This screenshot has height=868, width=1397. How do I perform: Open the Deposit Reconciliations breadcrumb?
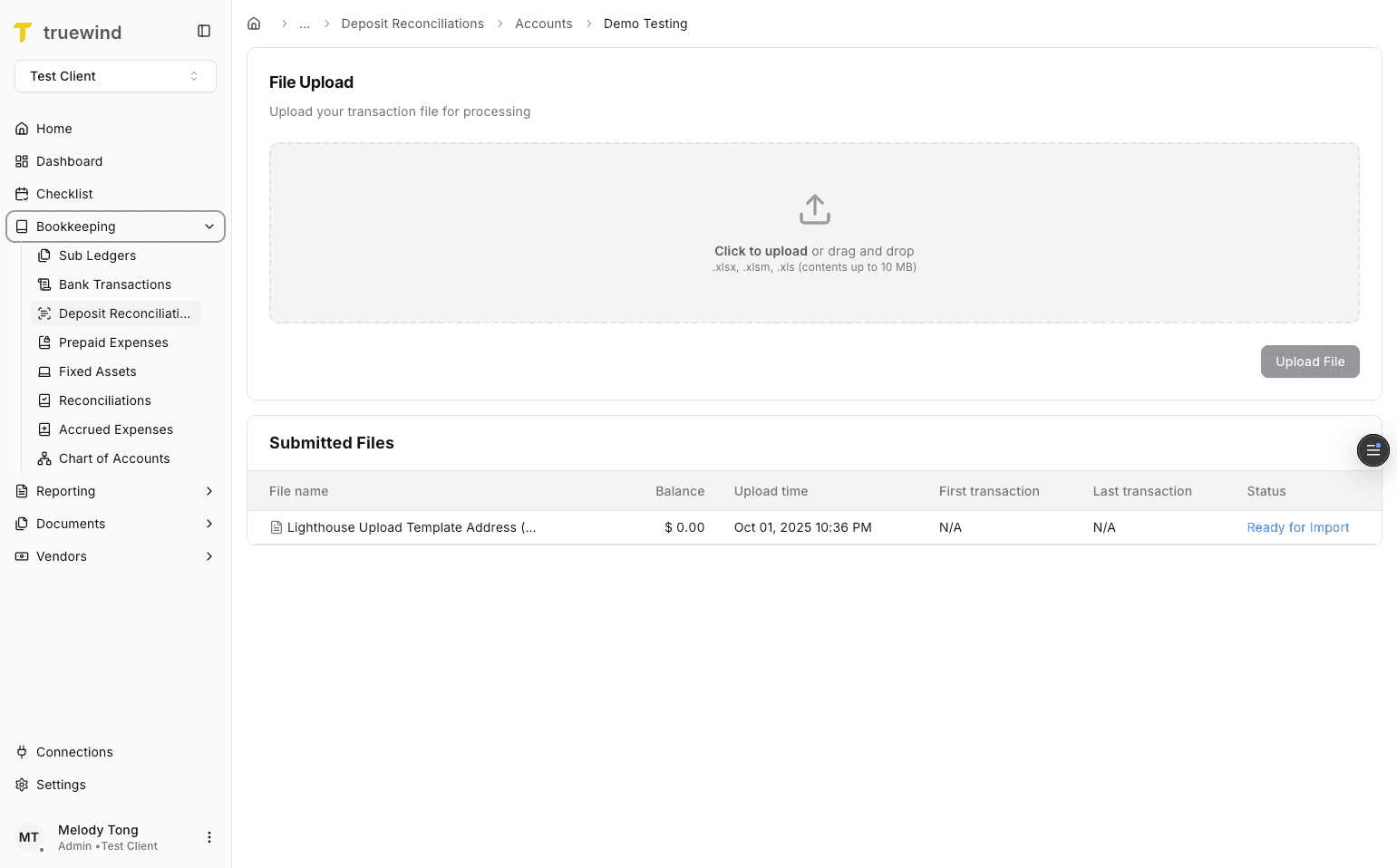click(x=412, y=23)
